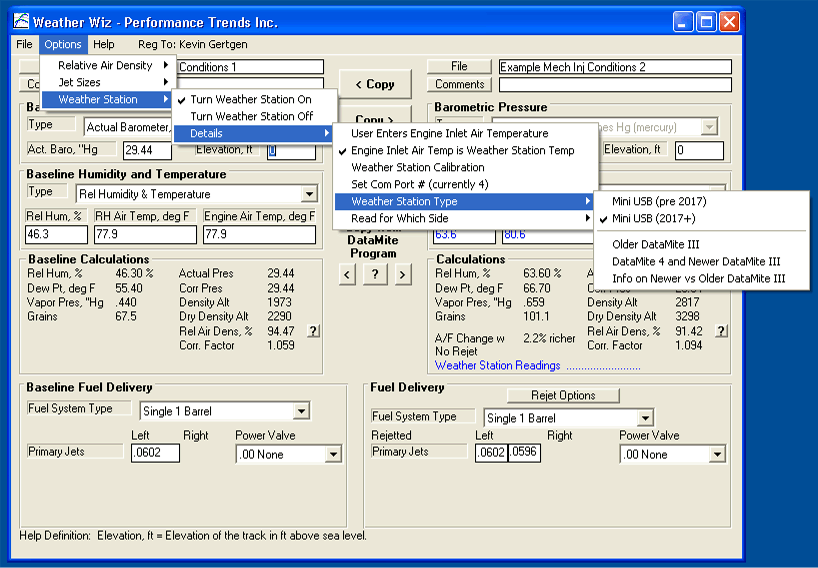Click Baseline RH Air Temp field 77.9
The height and width of the screenshot is (568, 818).
(145, 234)
